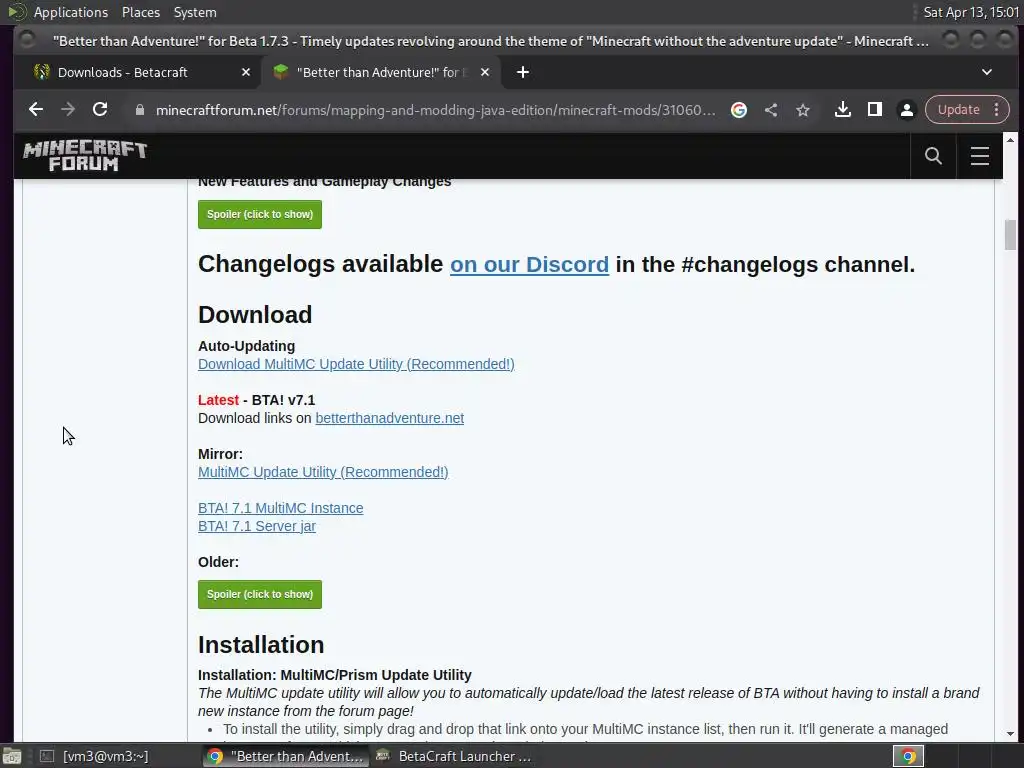Download BTA! 7.1 Server jar
This screenshot has width=1024, height=768.
[x=257, y=526]
